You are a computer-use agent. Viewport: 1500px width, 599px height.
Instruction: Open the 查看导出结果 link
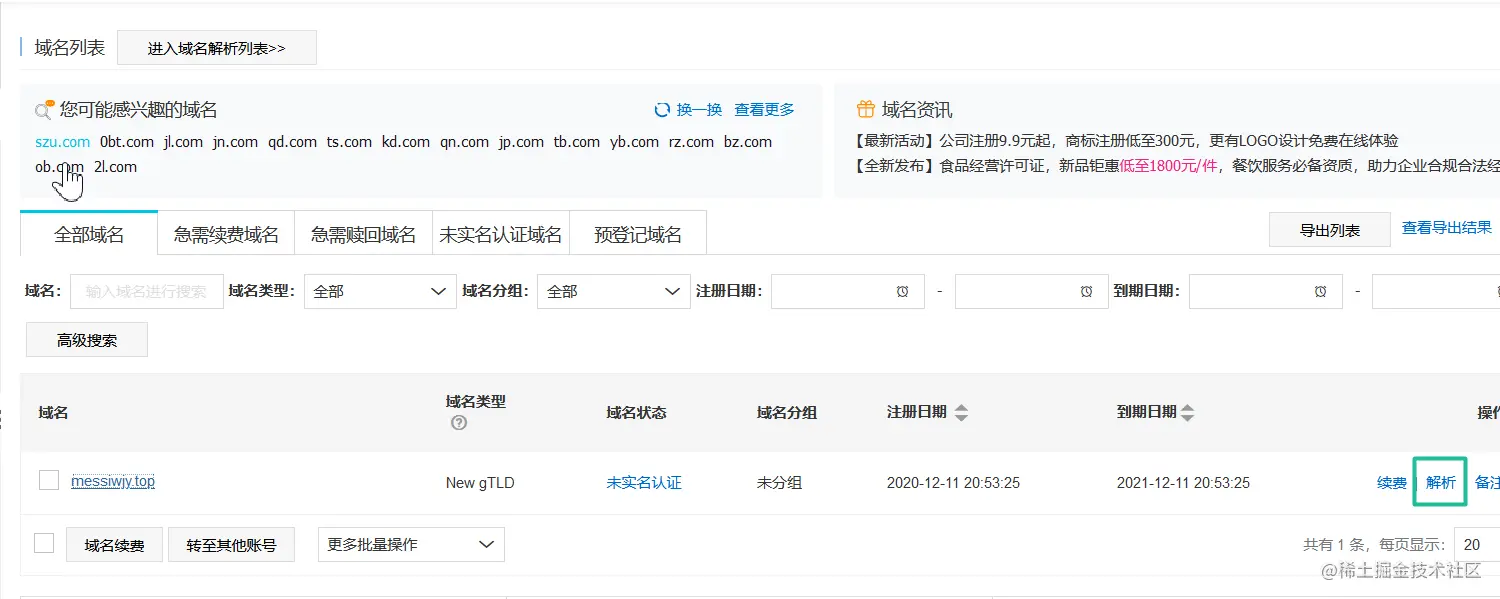click(1447, 228)
